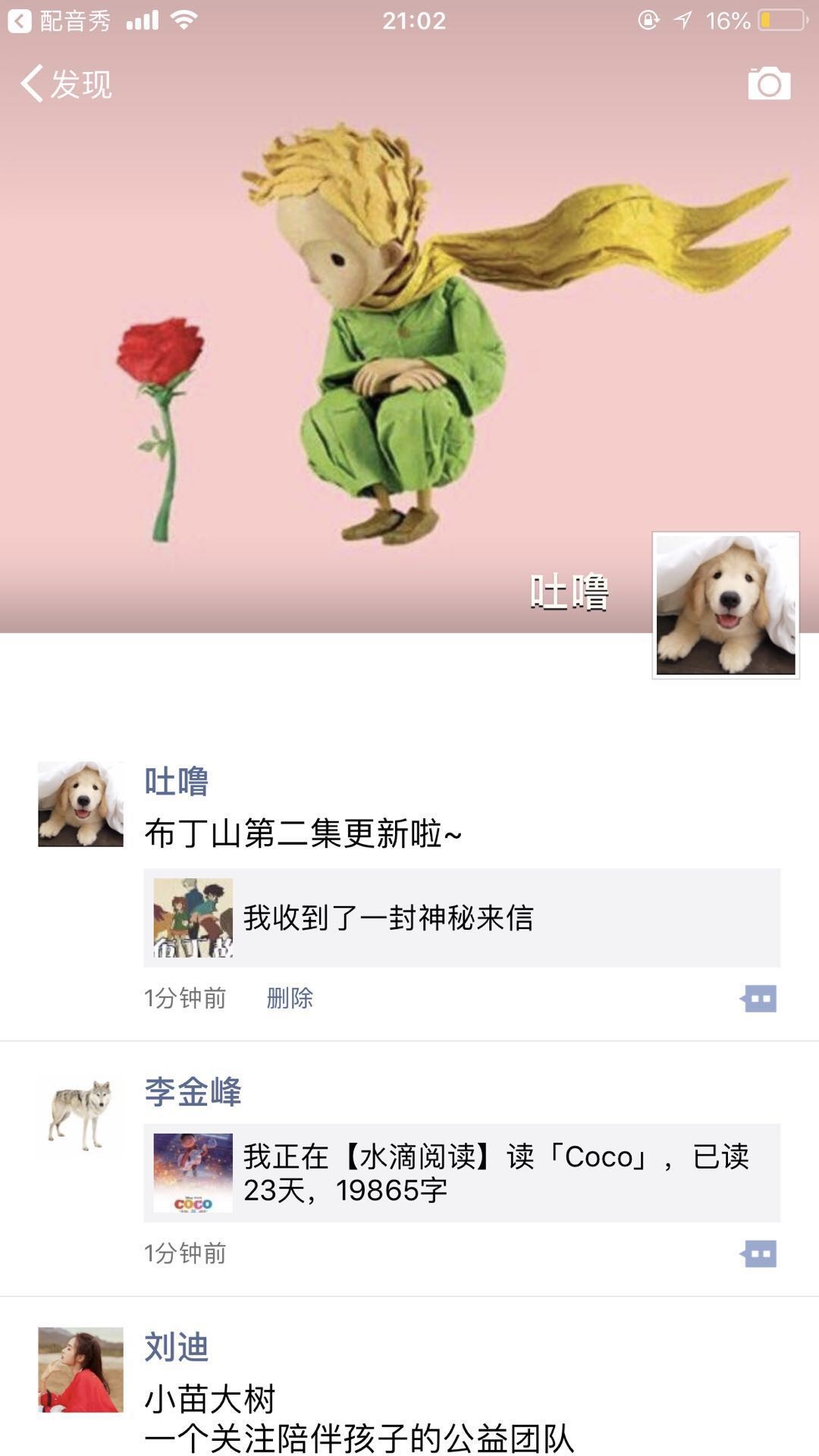Tap 吐噜's golden puppy avatar in feed
This screenshot has width=819, height=1456.
click(x=80, y=804)
